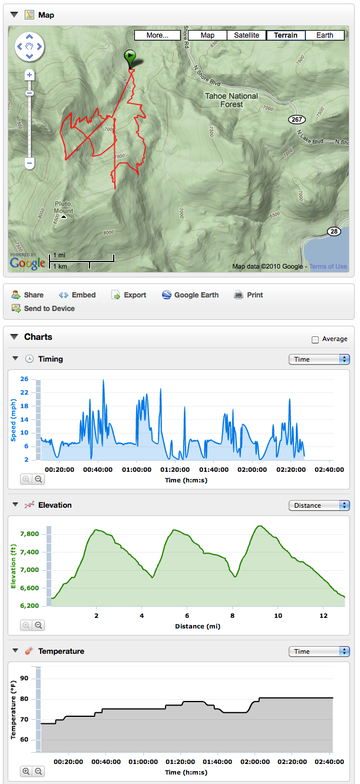Image resolution: width=360 pixels, height=784 pixels.
Task: Pan map left with arrow
Action: 20,46
